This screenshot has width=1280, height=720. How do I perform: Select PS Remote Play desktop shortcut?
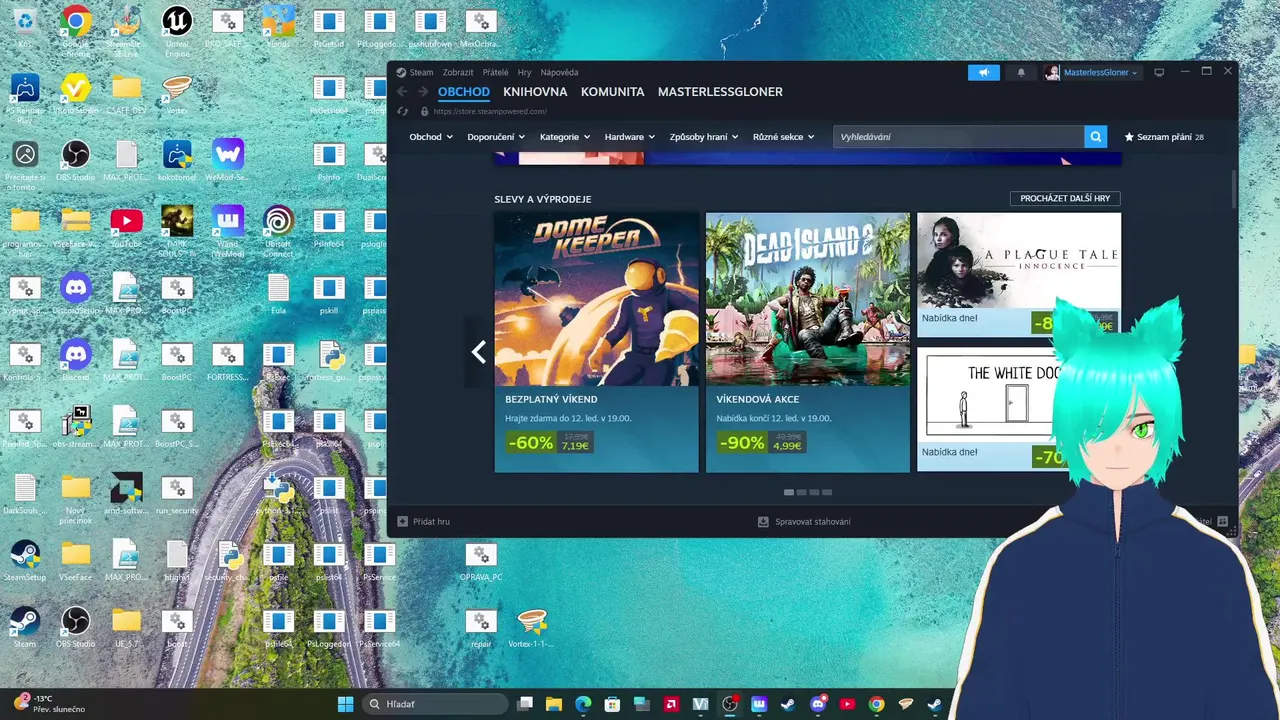click(25, 97)
